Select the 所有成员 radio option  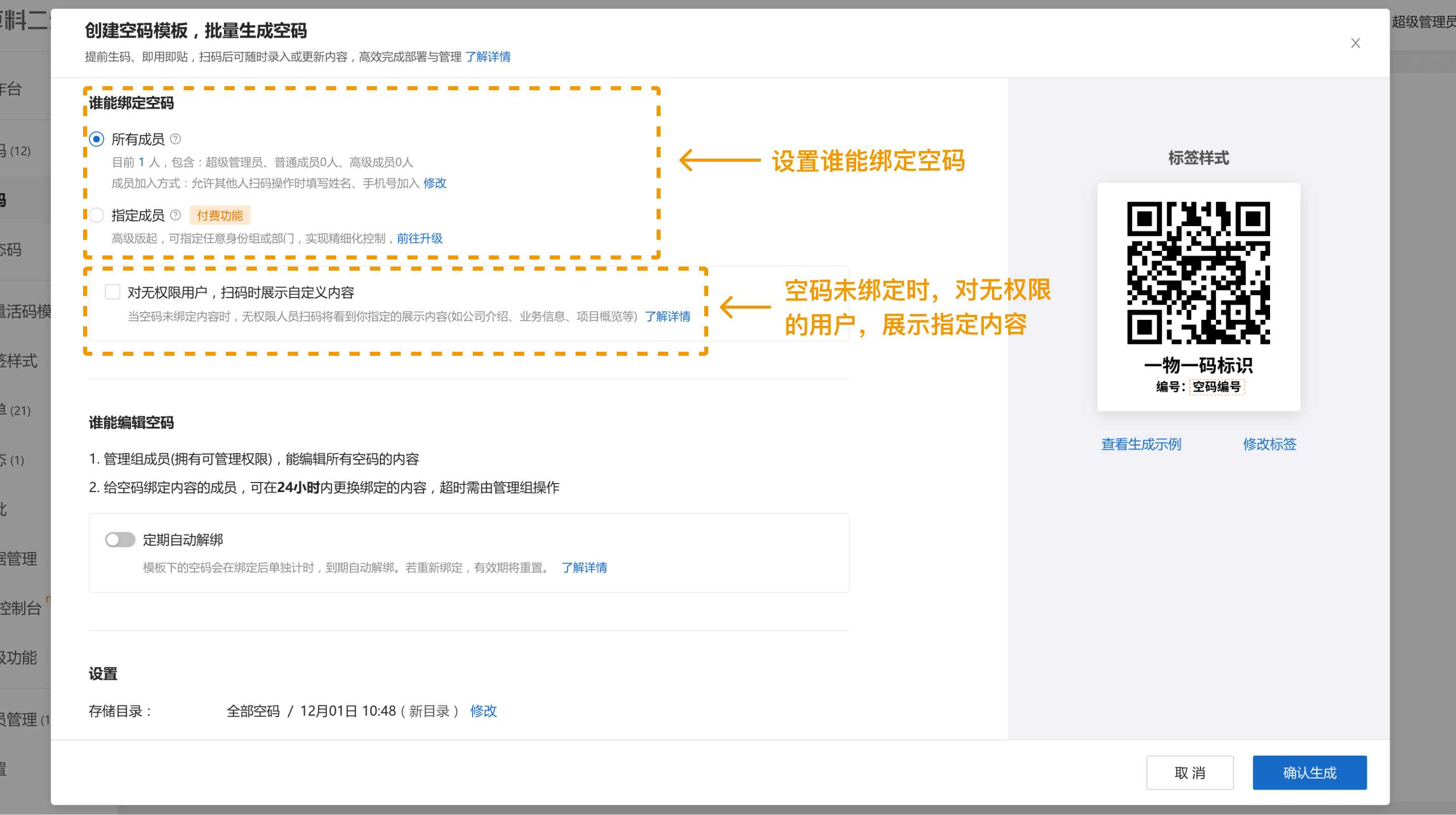97,139
